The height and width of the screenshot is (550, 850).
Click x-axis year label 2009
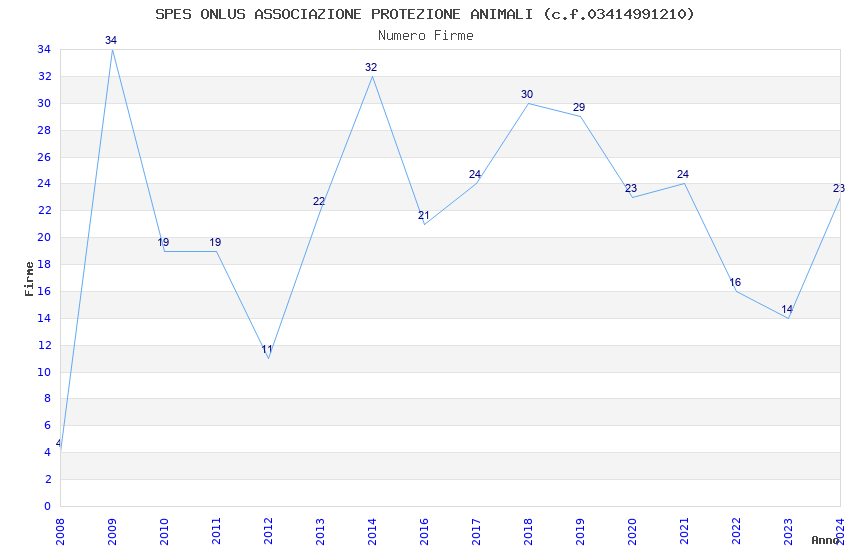(x=112, y=531)
